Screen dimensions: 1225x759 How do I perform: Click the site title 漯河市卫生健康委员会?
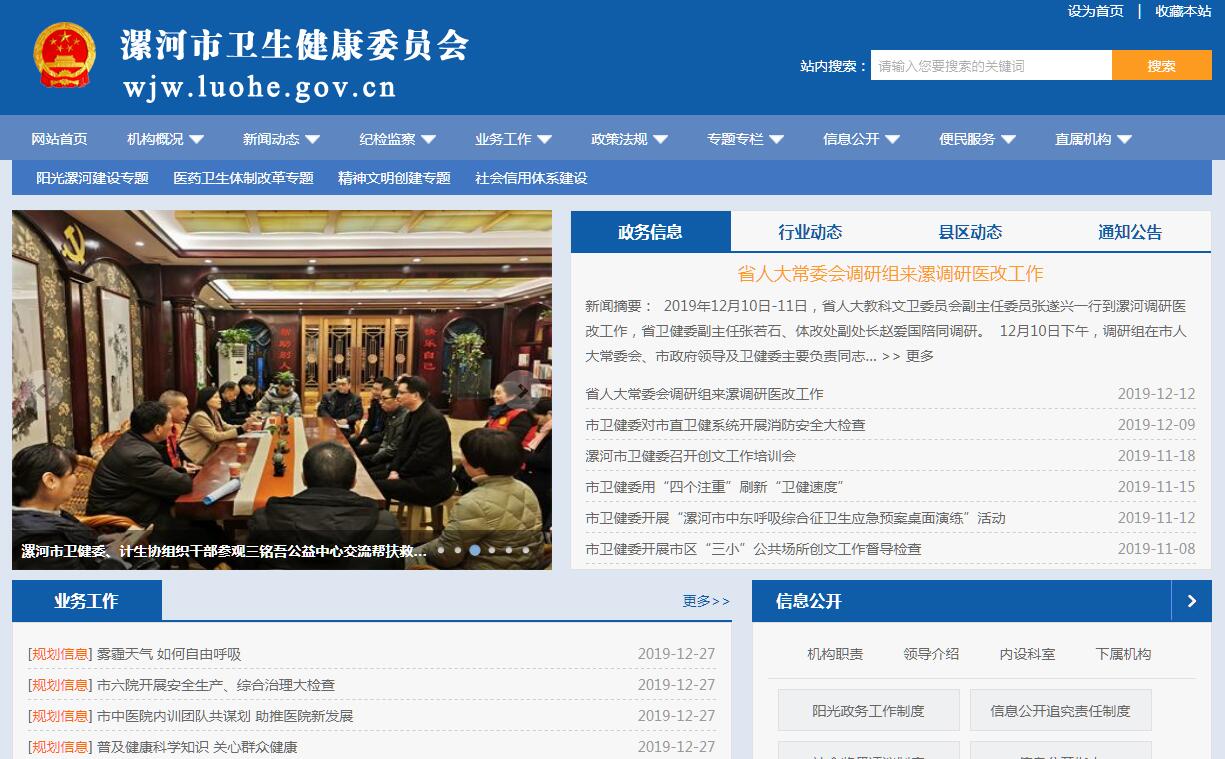pyautogui.click(x=294, y=45)
